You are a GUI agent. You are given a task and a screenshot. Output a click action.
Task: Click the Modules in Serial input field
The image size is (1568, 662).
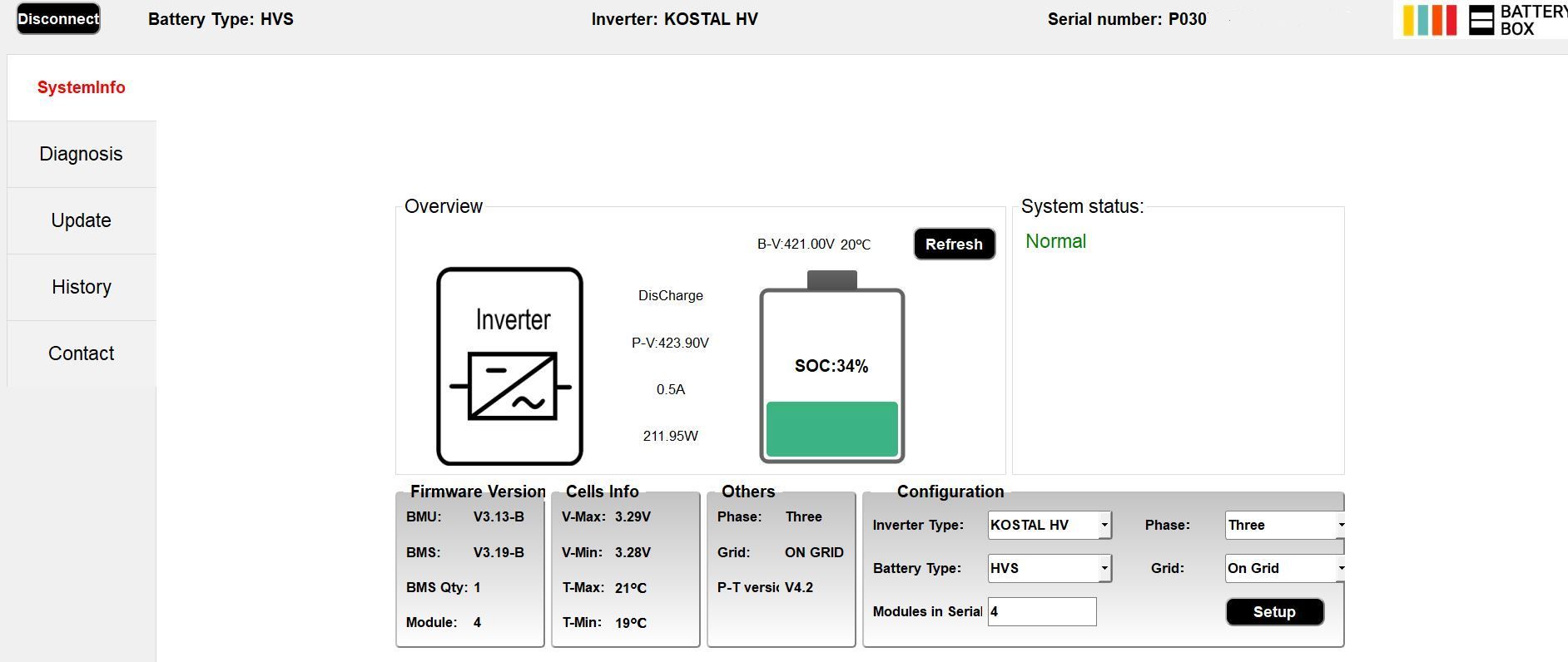1041,611
